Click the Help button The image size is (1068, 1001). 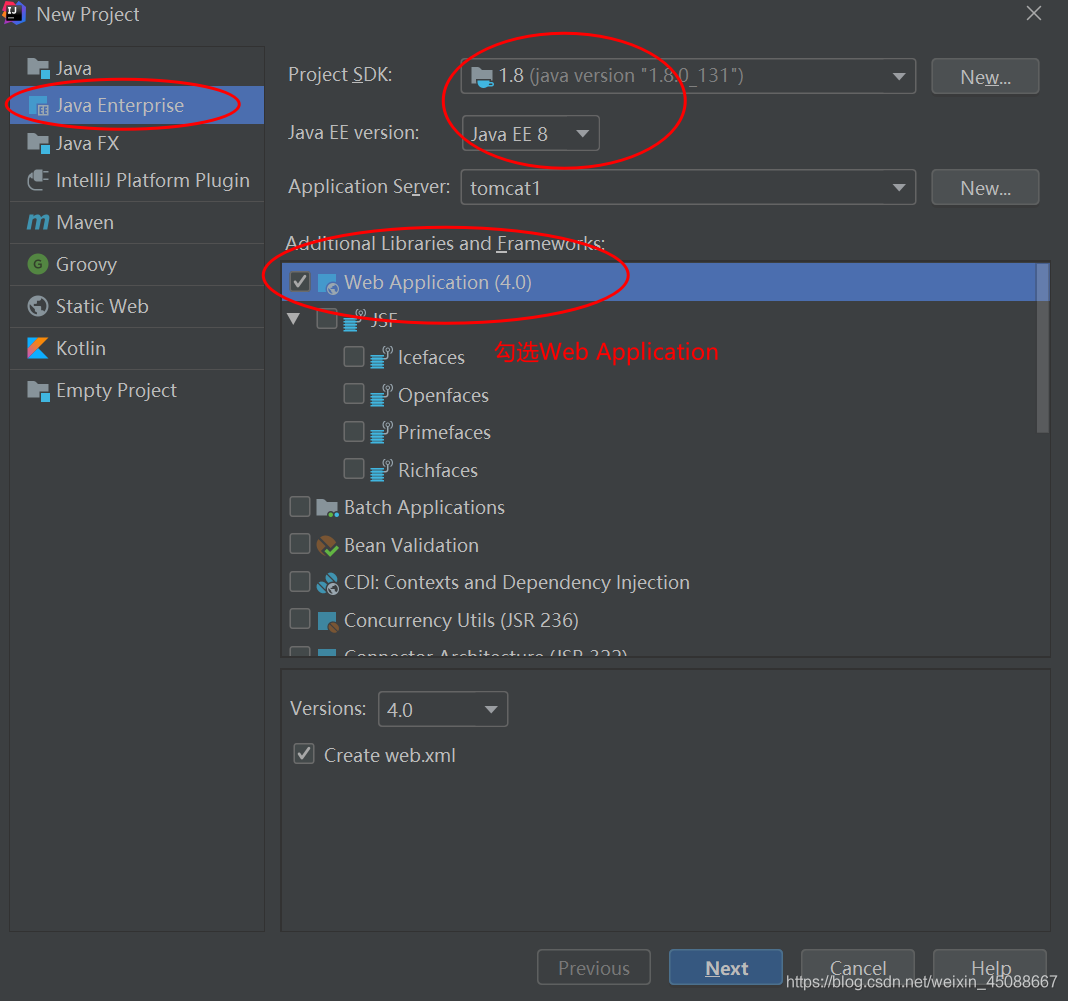click(x=990, y=967)
